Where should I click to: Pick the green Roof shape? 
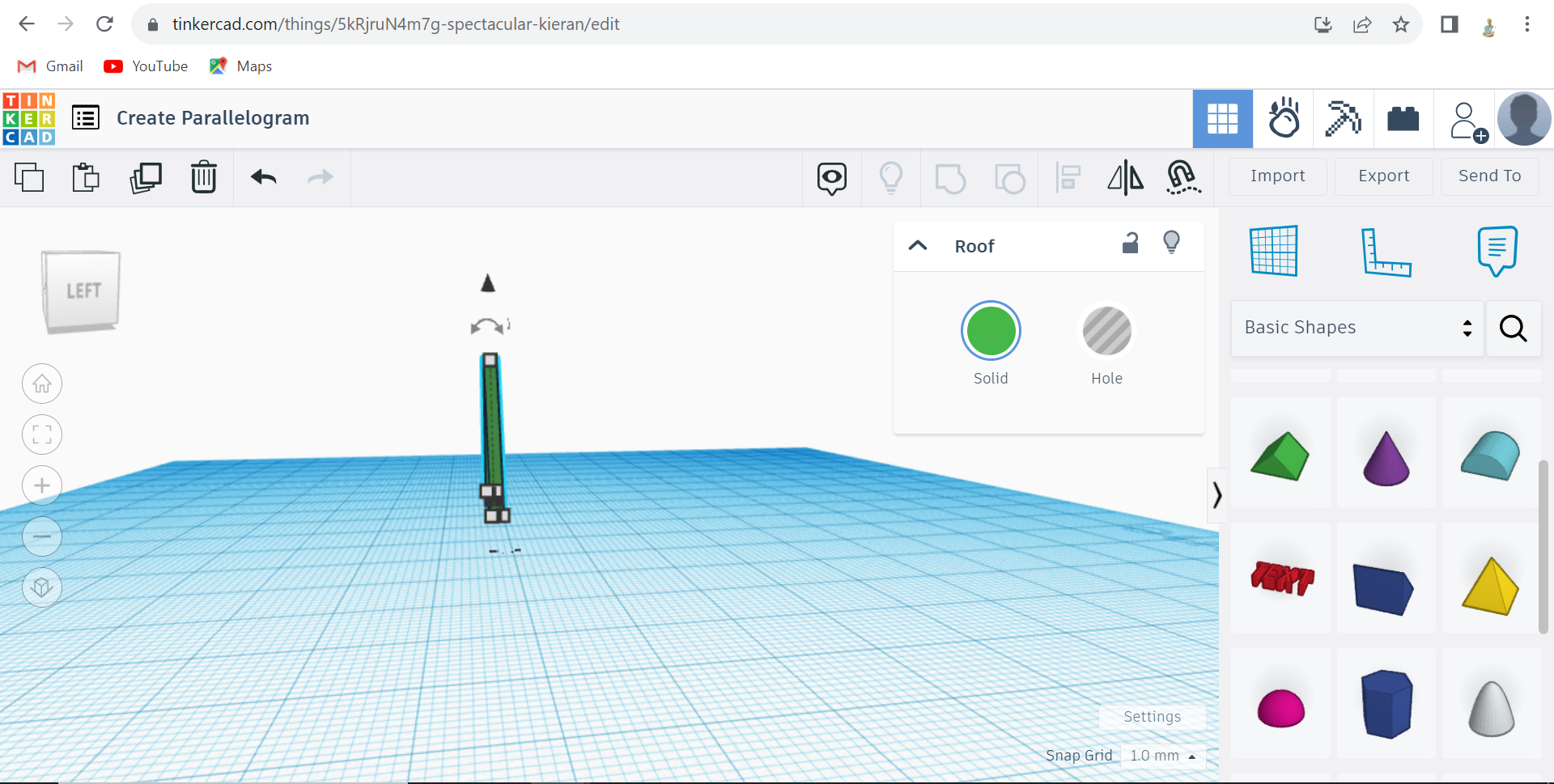point(1280,453)
